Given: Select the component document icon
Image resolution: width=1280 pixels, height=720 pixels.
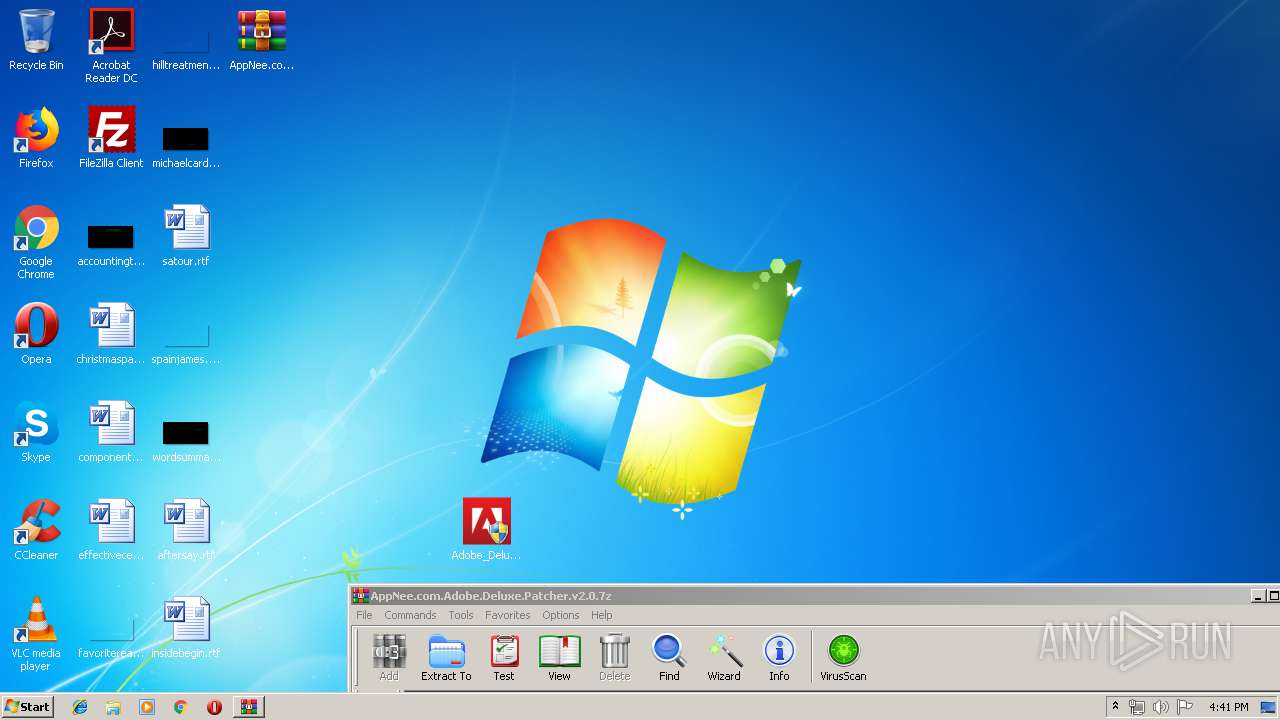Looking at the screenshot, I should coord(111,432).
